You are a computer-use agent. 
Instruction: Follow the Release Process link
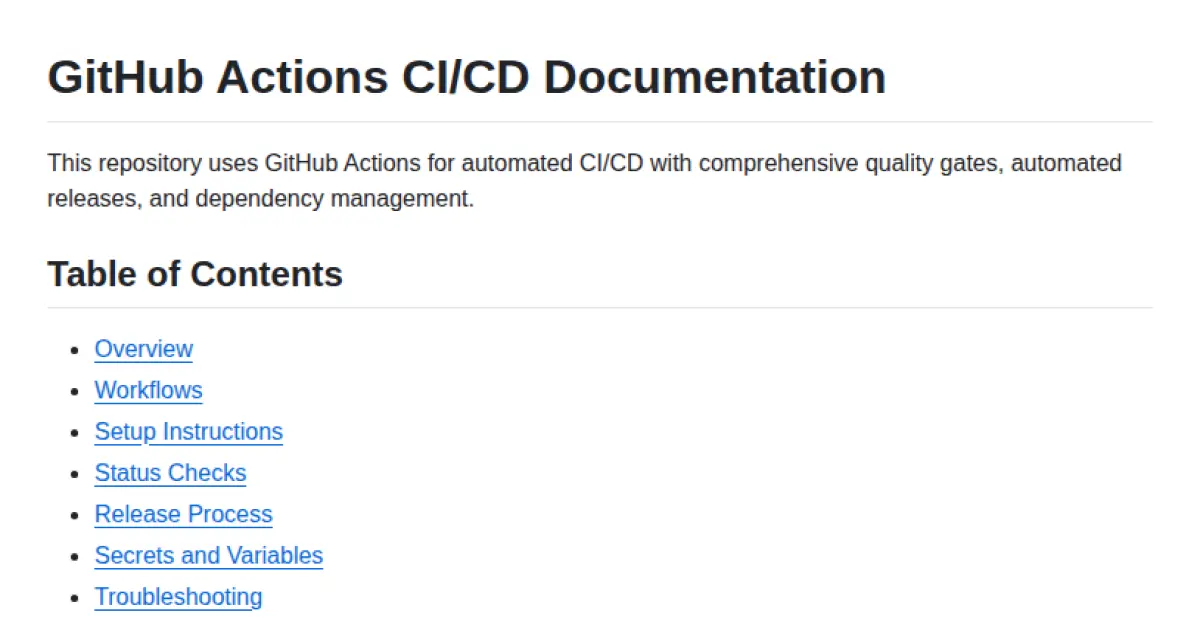(x=183, y=514)
